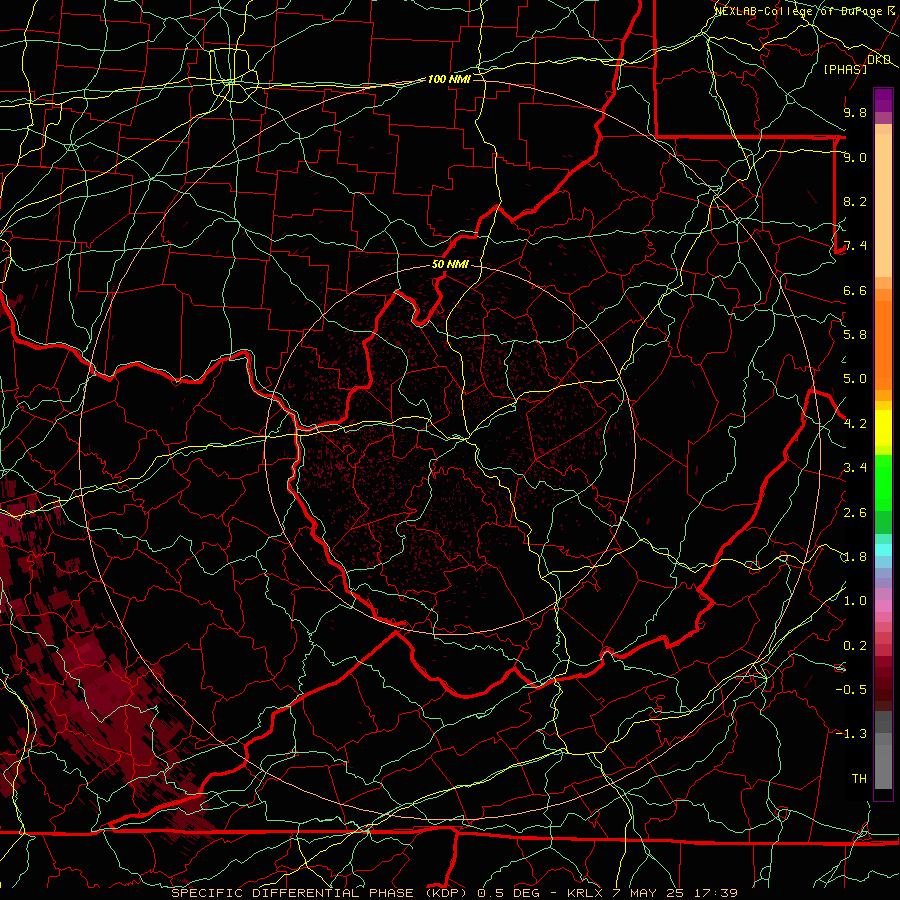This screenshot has width=900, height=900.
Task: Click the 9.0 value on the color scale
Action: (x=855, y=157)
